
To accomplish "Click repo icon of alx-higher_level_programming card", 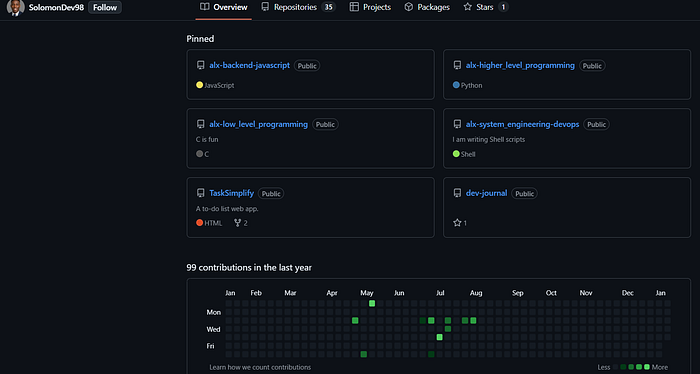I will 457,65.
